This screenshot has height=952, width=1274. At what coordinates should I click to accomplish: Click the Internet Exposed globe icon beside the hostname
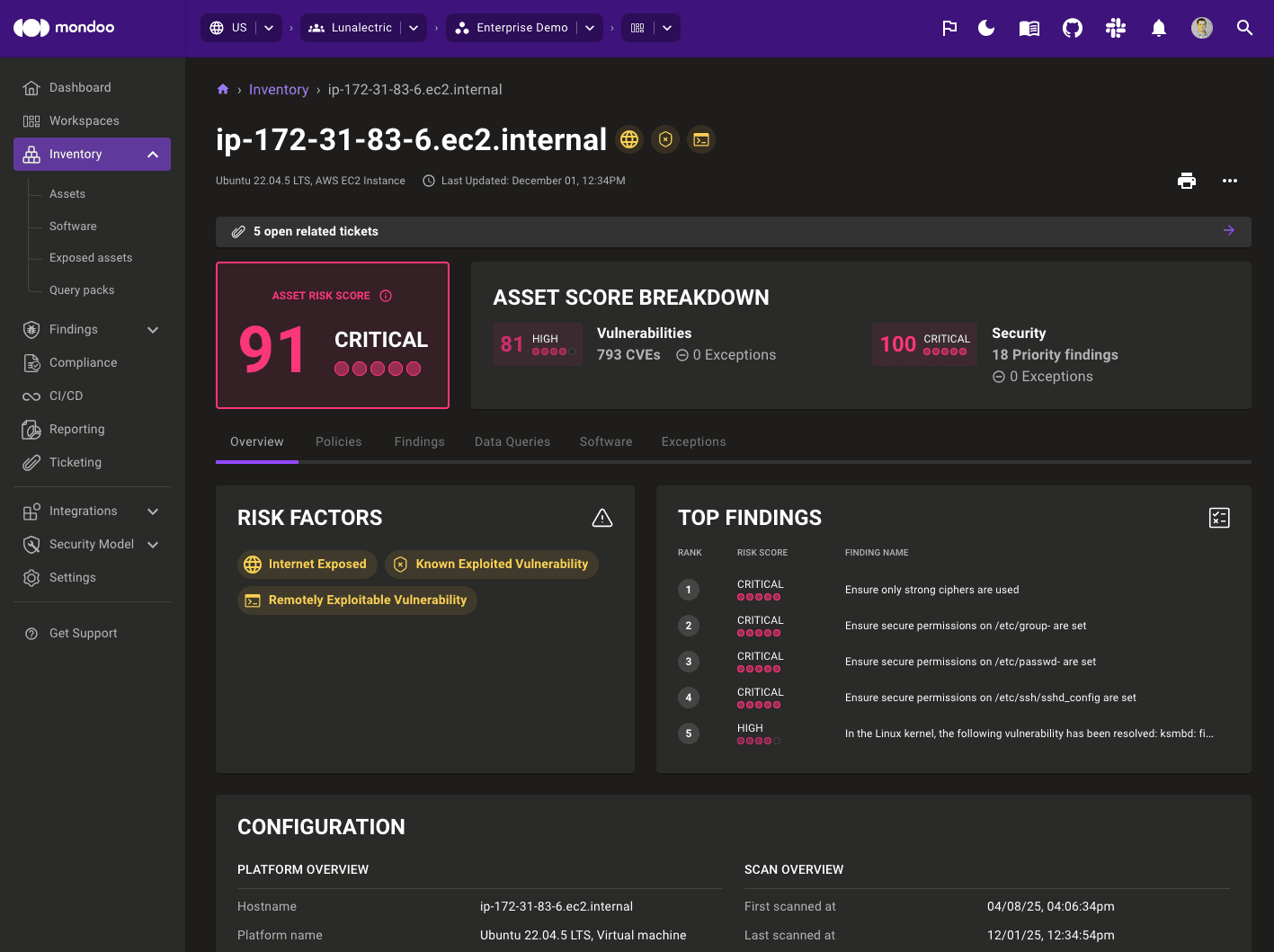(x=629, y=139)
